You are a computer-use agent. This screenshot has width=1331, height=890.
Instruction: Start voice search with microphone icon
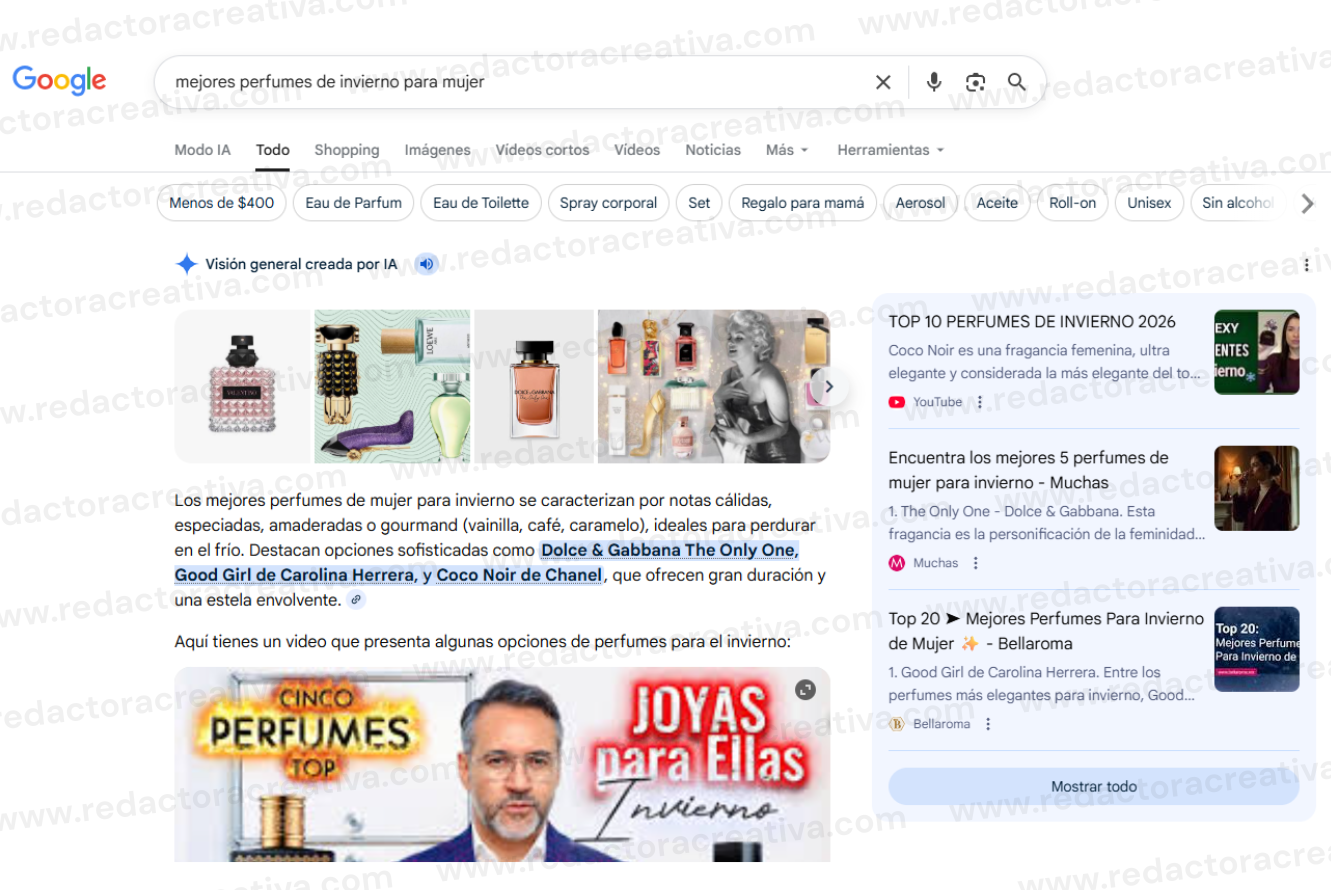pyautogui.click(x=934, y=82)
